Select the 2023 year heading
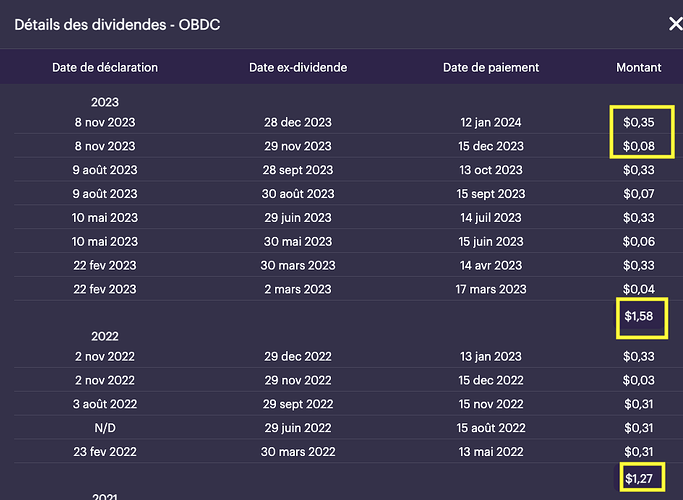This screenshot has width=683, height=500. click(x=105, y=102)
